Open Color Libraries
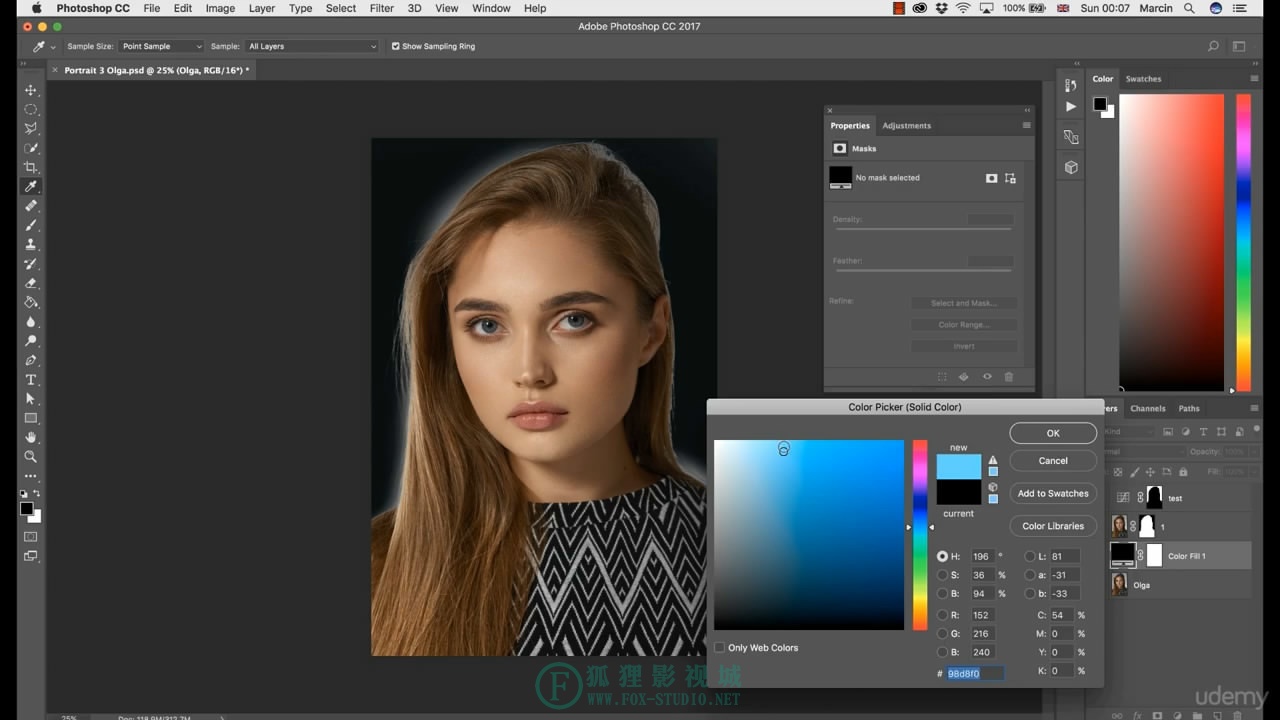Screen dimensions: 1280x720 tap(1053, 526)
